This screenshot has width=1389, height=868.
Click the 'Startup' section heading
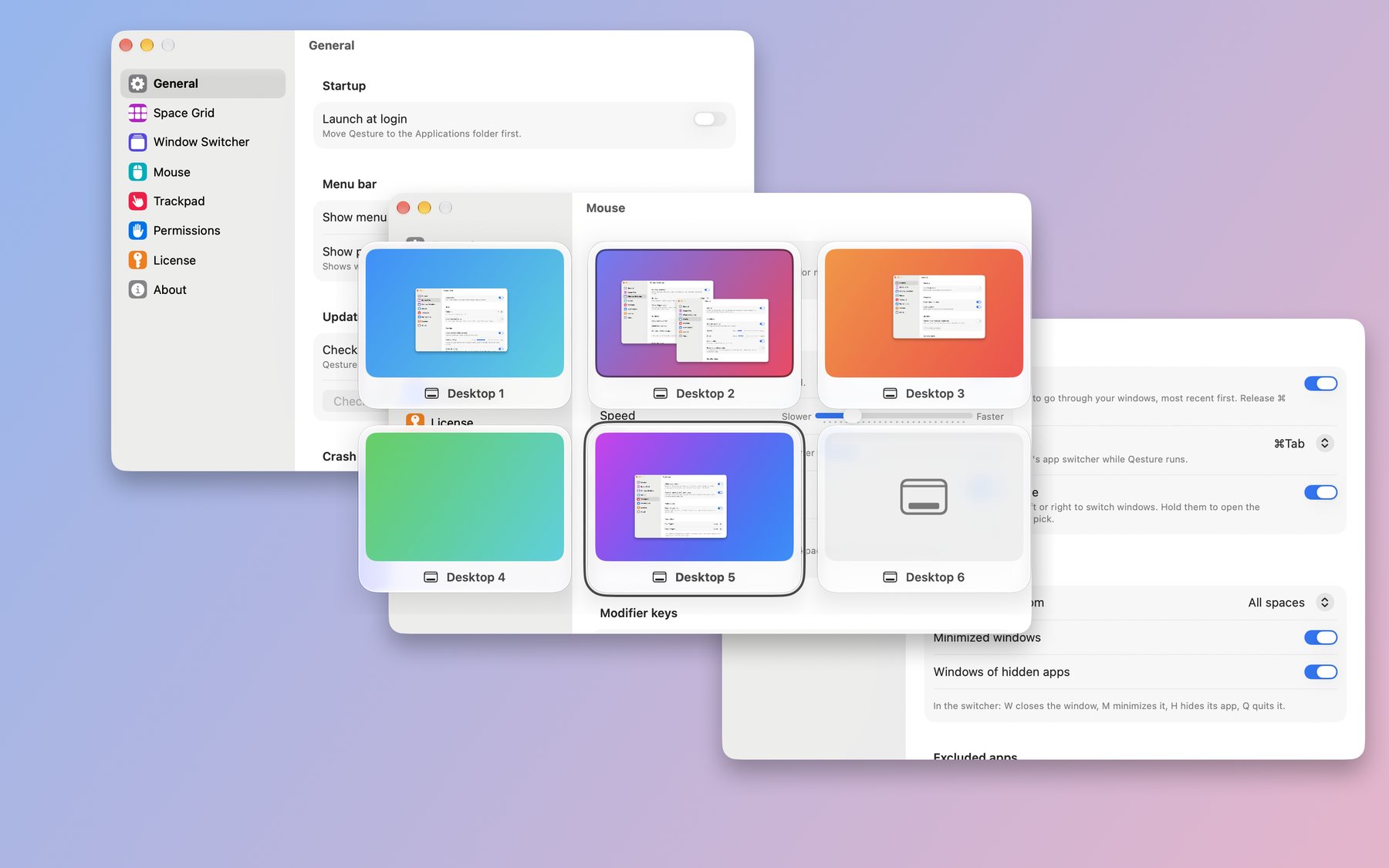tap(344, 86)
